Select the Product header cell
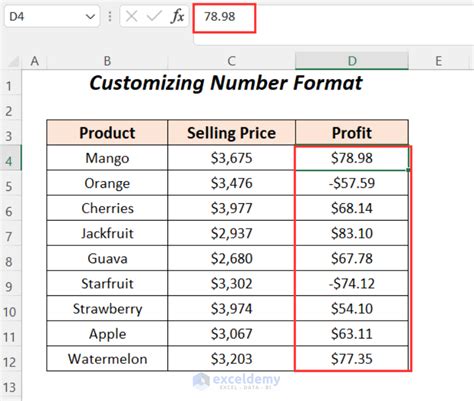 [107, 133]
